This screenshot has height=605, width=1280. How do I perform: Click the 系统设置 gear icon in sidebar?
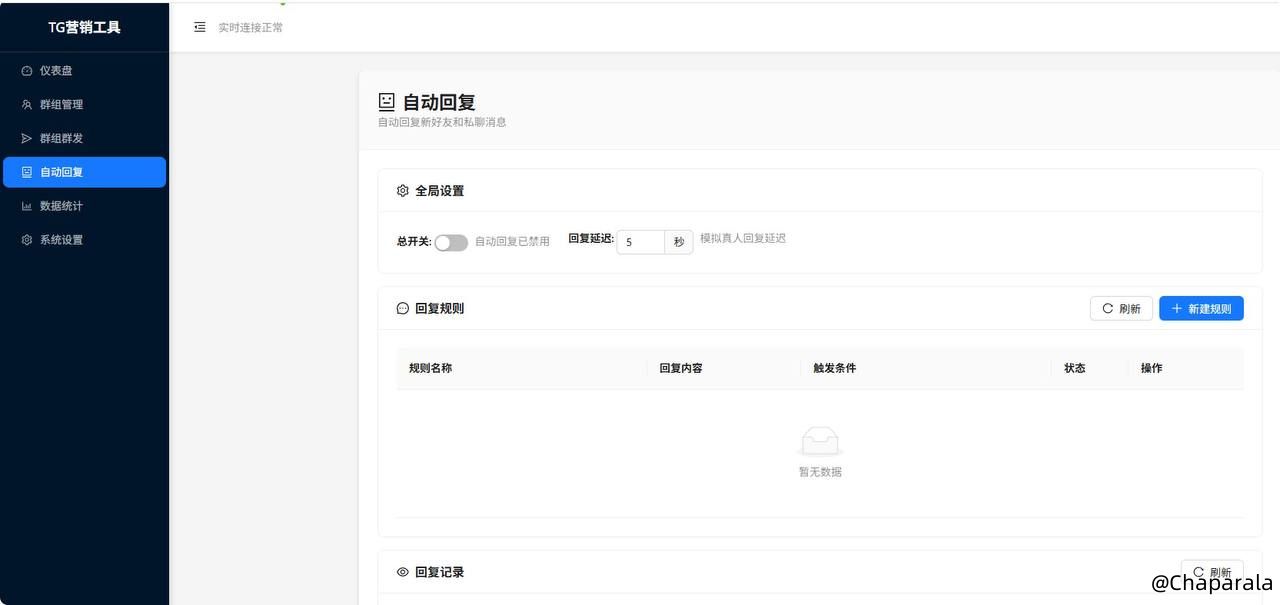(x=27, y=240)
